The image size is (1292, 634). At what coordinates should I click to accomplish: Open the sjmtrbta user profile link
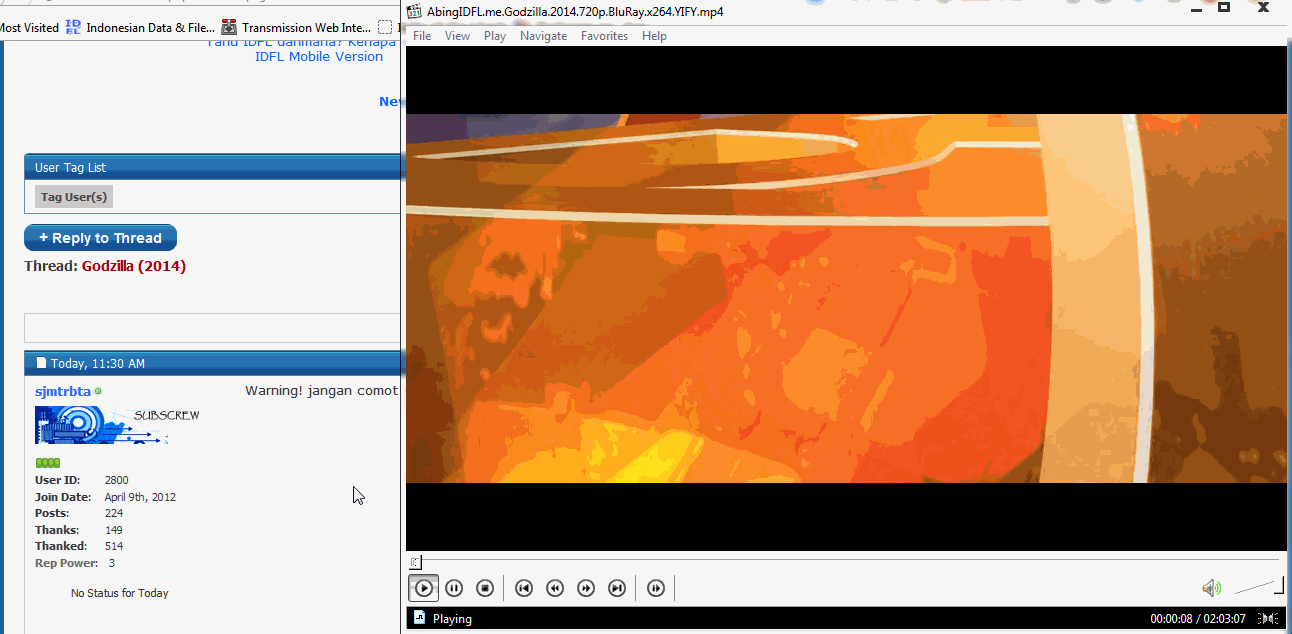pyautogui.click(x=63, y=391)
